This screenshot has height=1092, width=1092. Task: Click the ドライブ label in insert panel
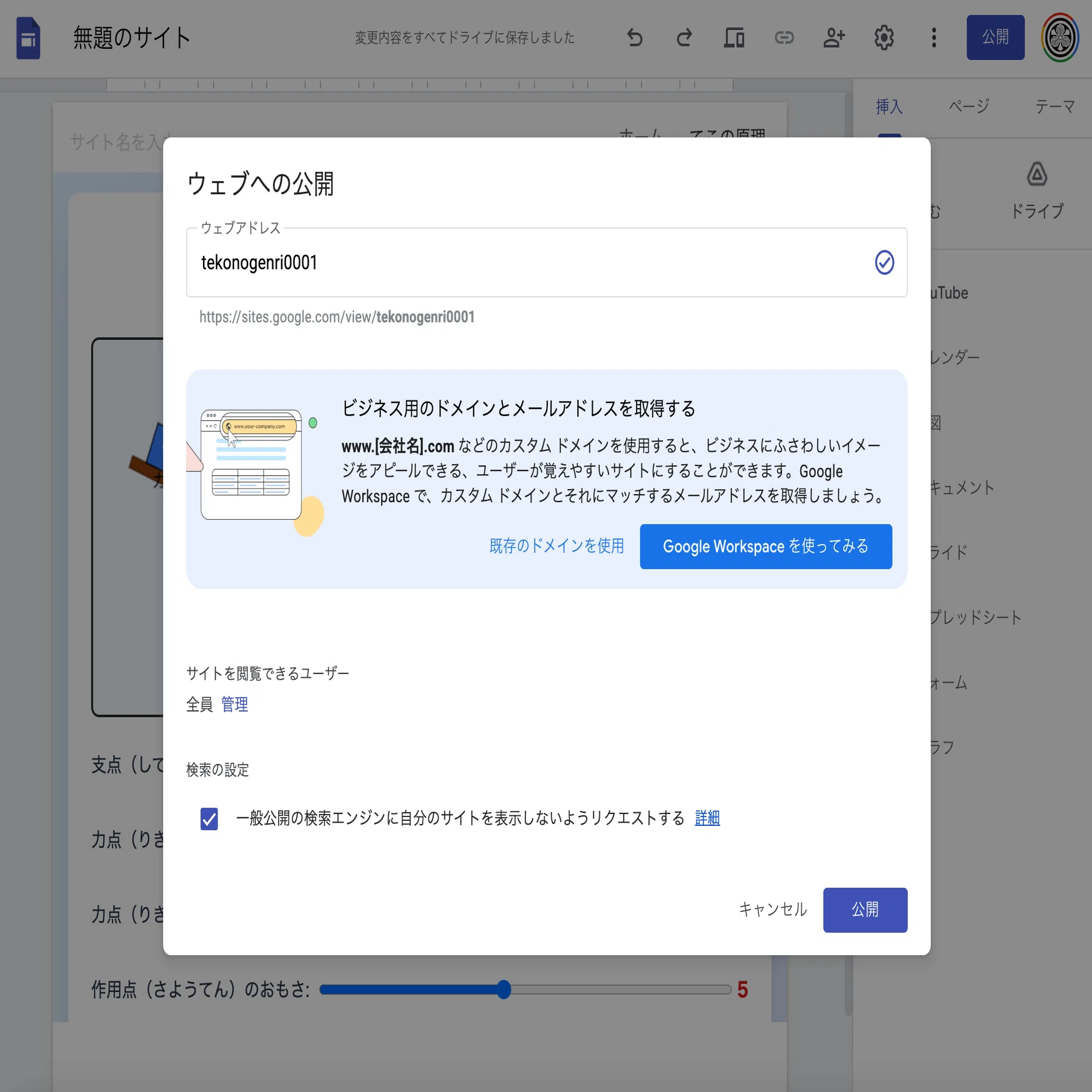point(1037,212)
